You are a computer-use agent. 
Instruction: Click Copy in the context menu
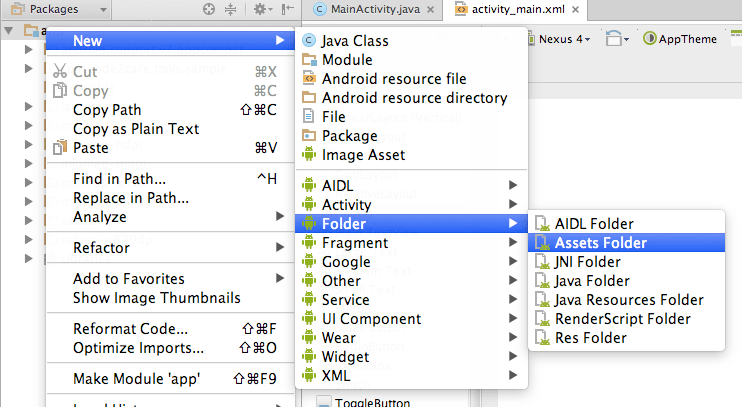[170, 90]
